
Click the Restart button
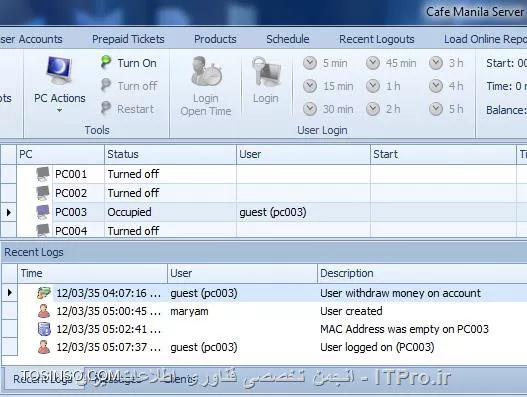[x=127, y=109]
